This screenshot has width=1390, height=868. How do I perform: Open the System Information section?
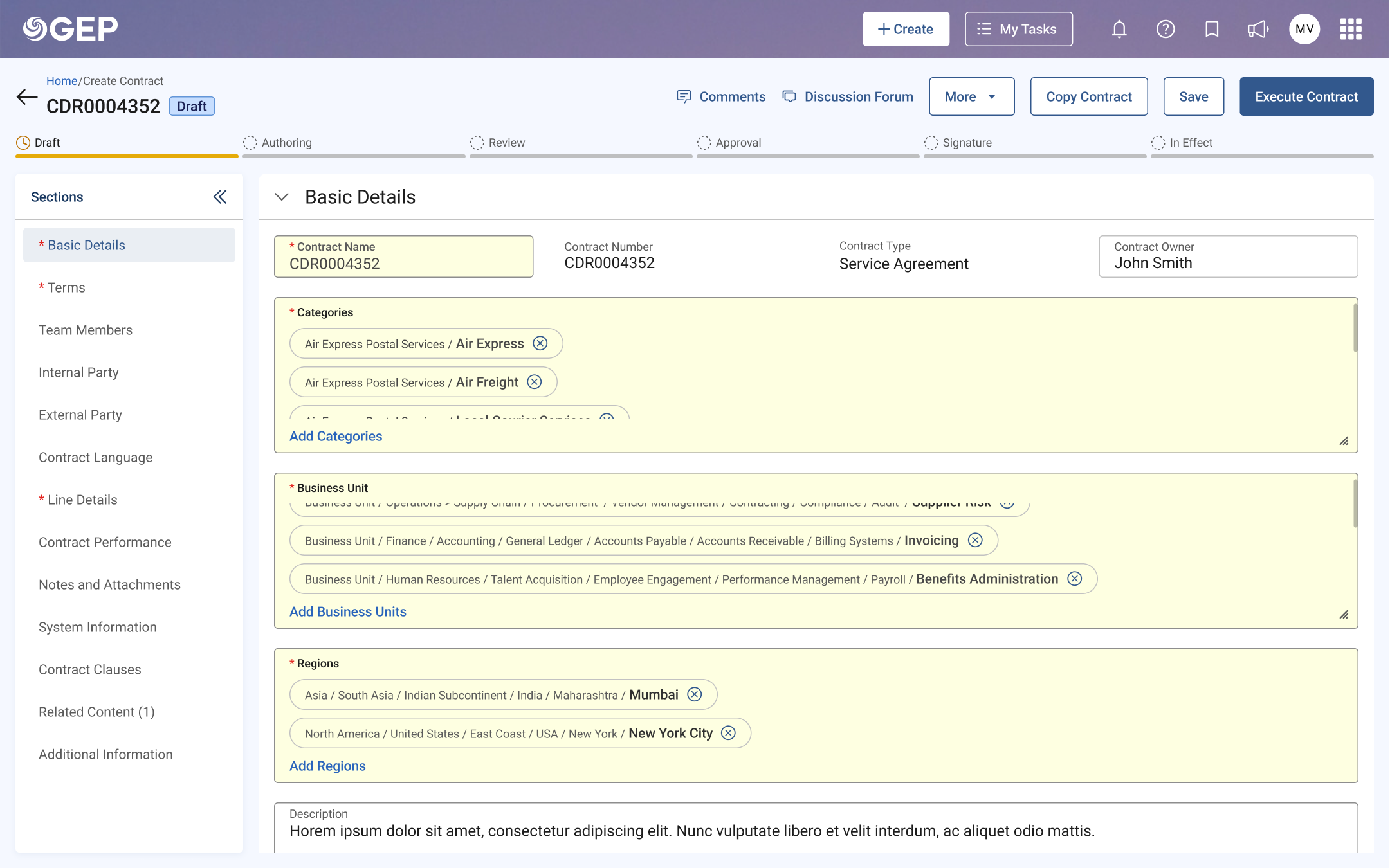[129, 627]
